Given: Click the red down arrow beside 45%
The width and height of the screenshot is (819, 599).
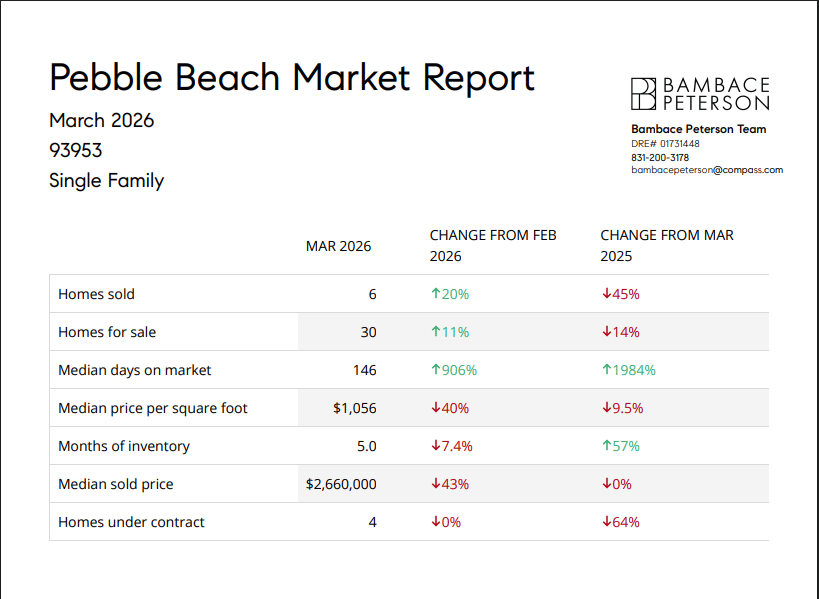Looking at the screenshot, I should [606, 294].
